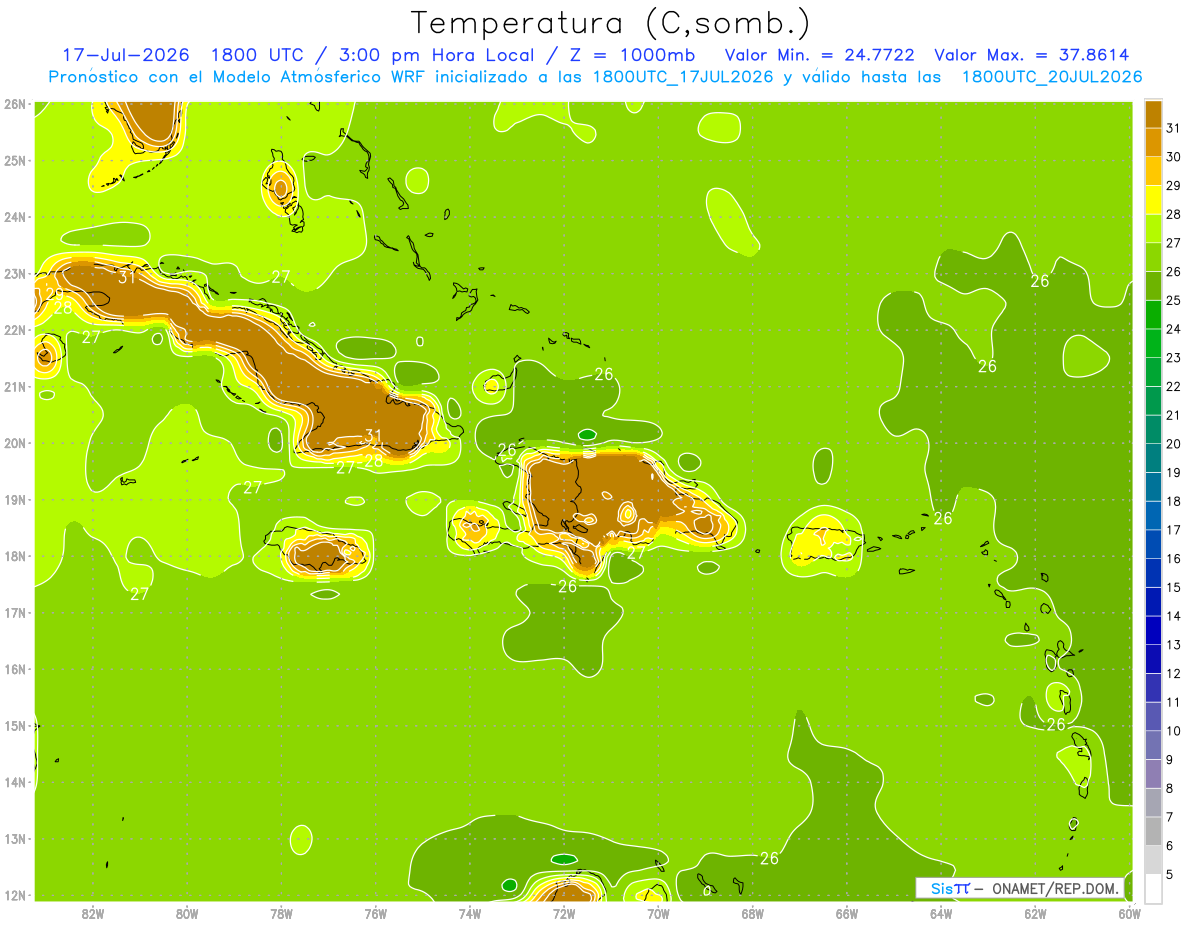Click the '12N' latitude axis label
The width and height of the screenshot is (1200, 927).
[15, 895]
